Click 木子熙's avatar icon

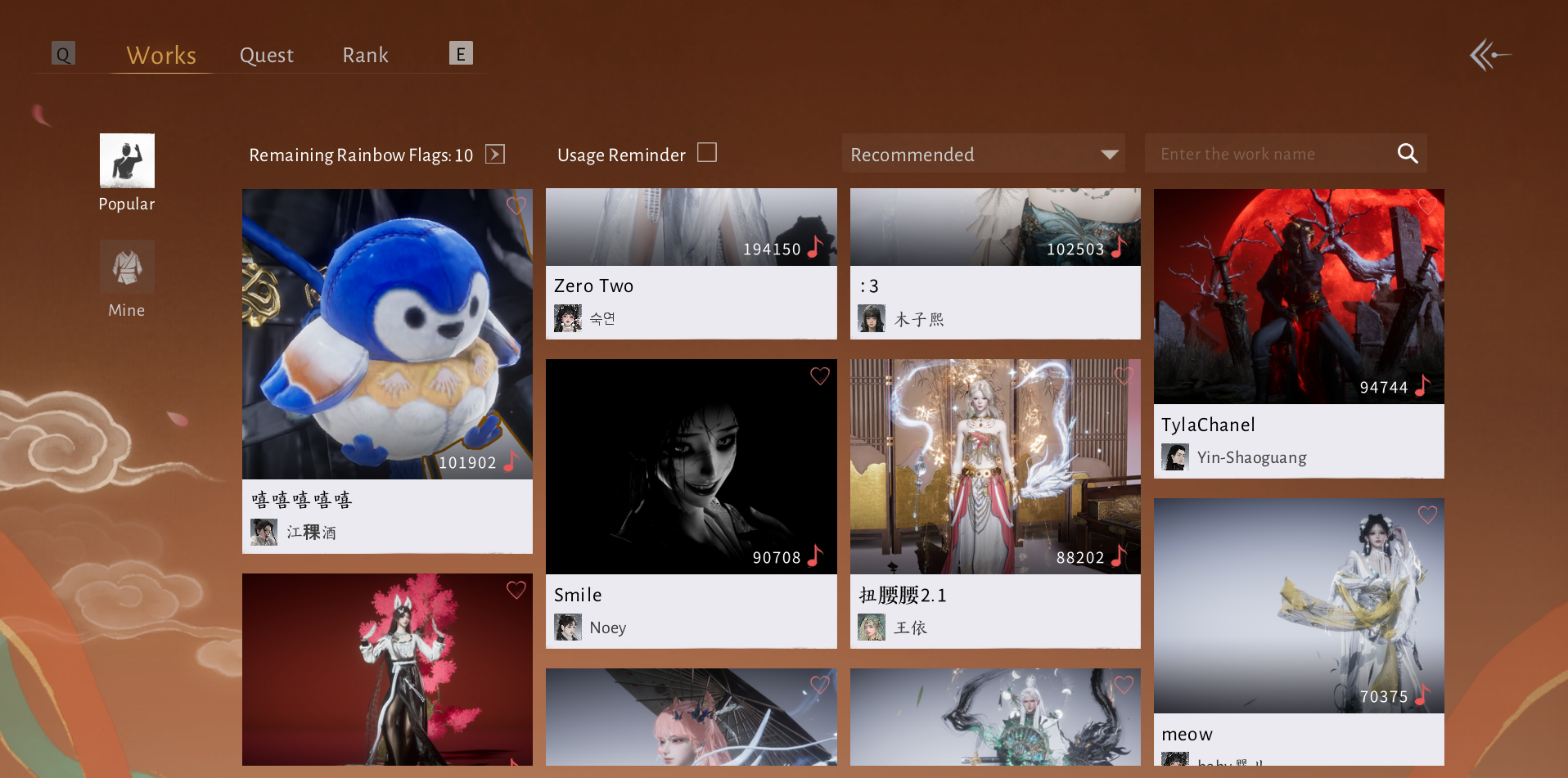[872, 318]
